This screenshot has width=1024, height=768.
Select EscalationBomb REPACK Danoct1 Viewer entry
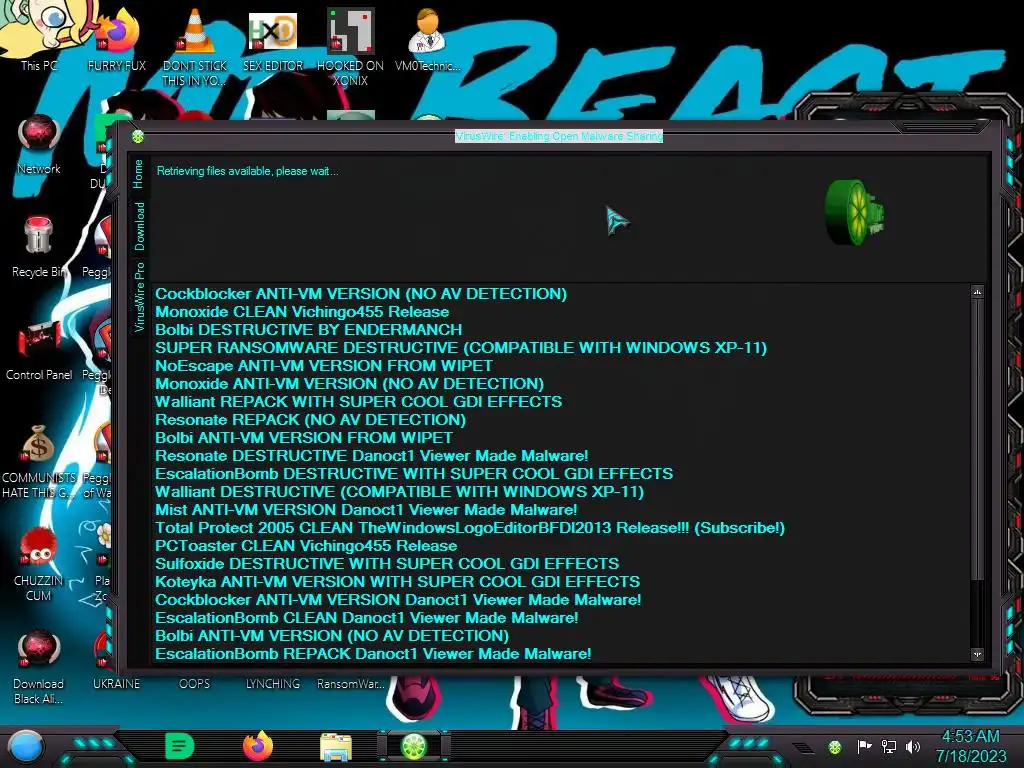(373, 654)
